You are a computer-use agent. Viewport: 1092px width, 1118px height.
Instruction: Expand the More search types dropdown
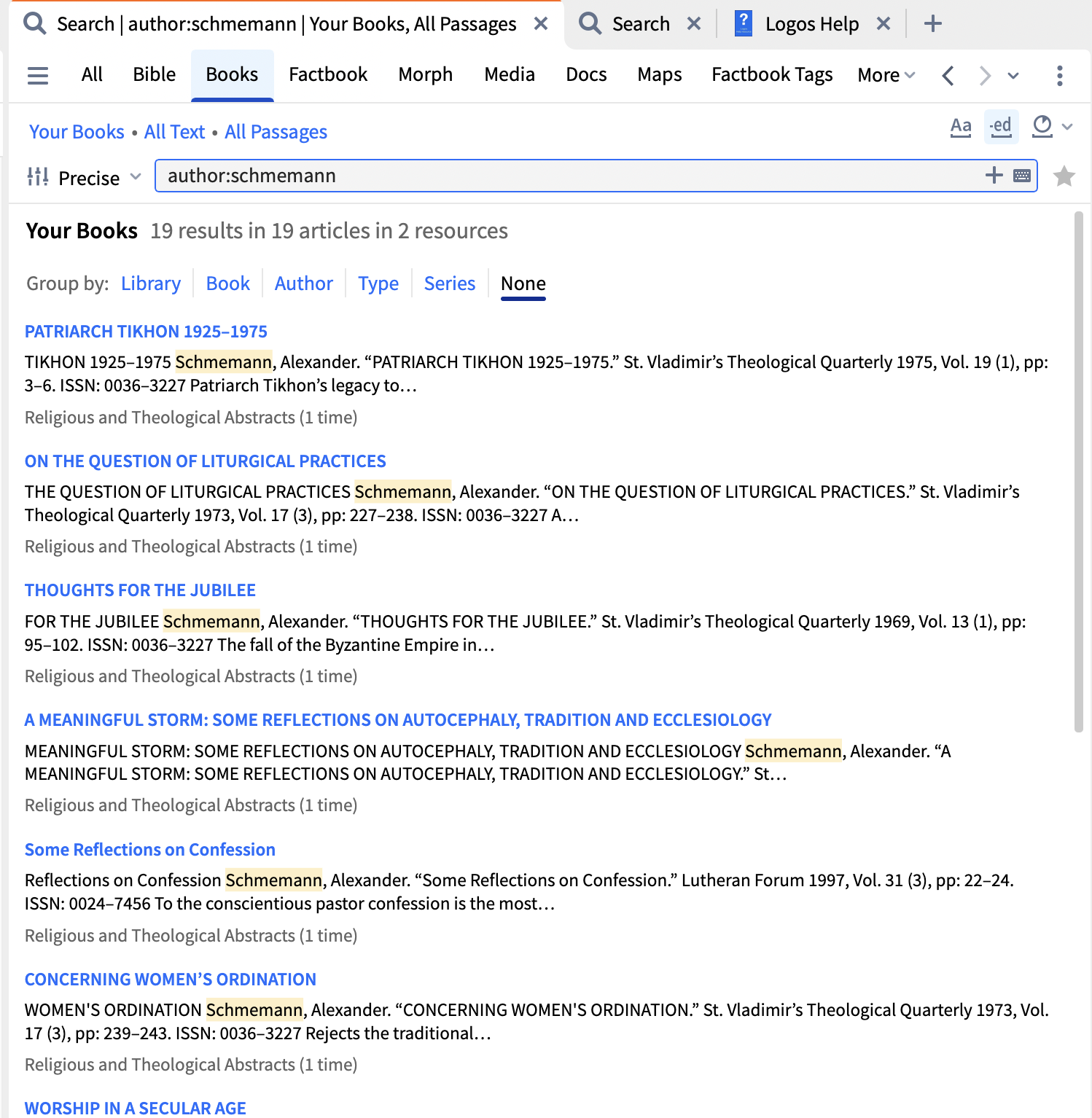pos(886,75)
